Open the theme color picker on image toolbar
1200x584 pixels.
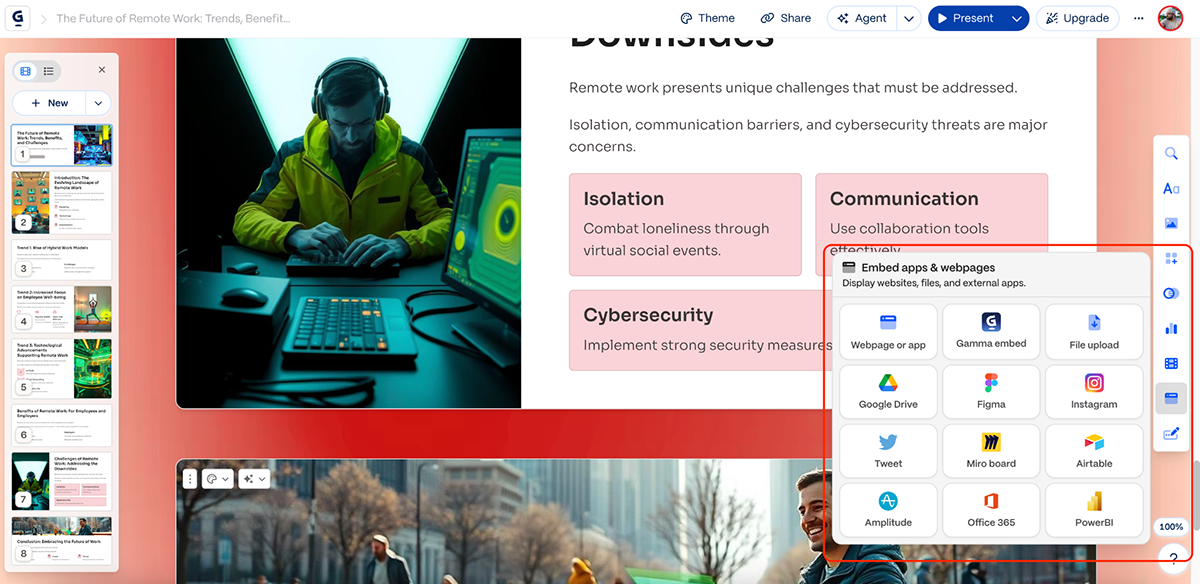point(217,478)
